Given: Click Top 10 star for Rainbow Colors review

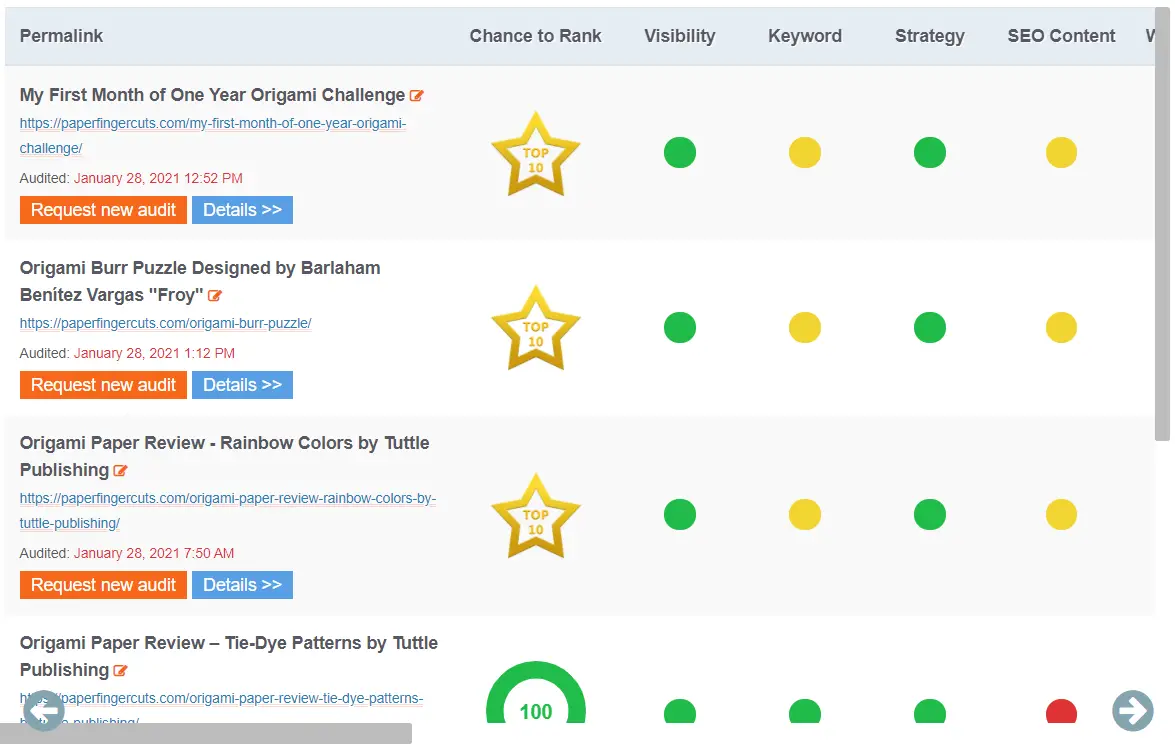Looking at the screenshot, I should [x=535, y=516].
